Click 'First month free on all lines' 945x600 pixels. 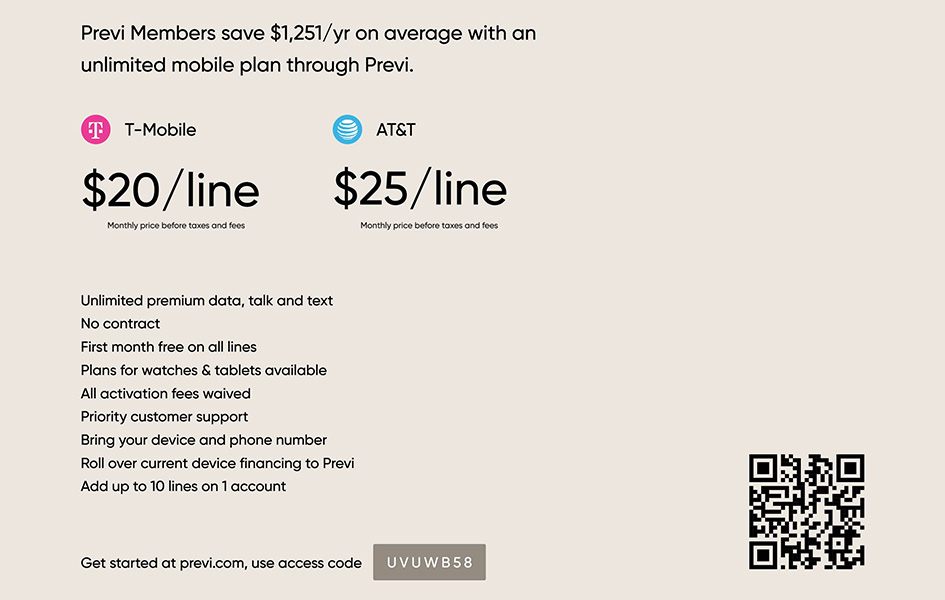169,347
